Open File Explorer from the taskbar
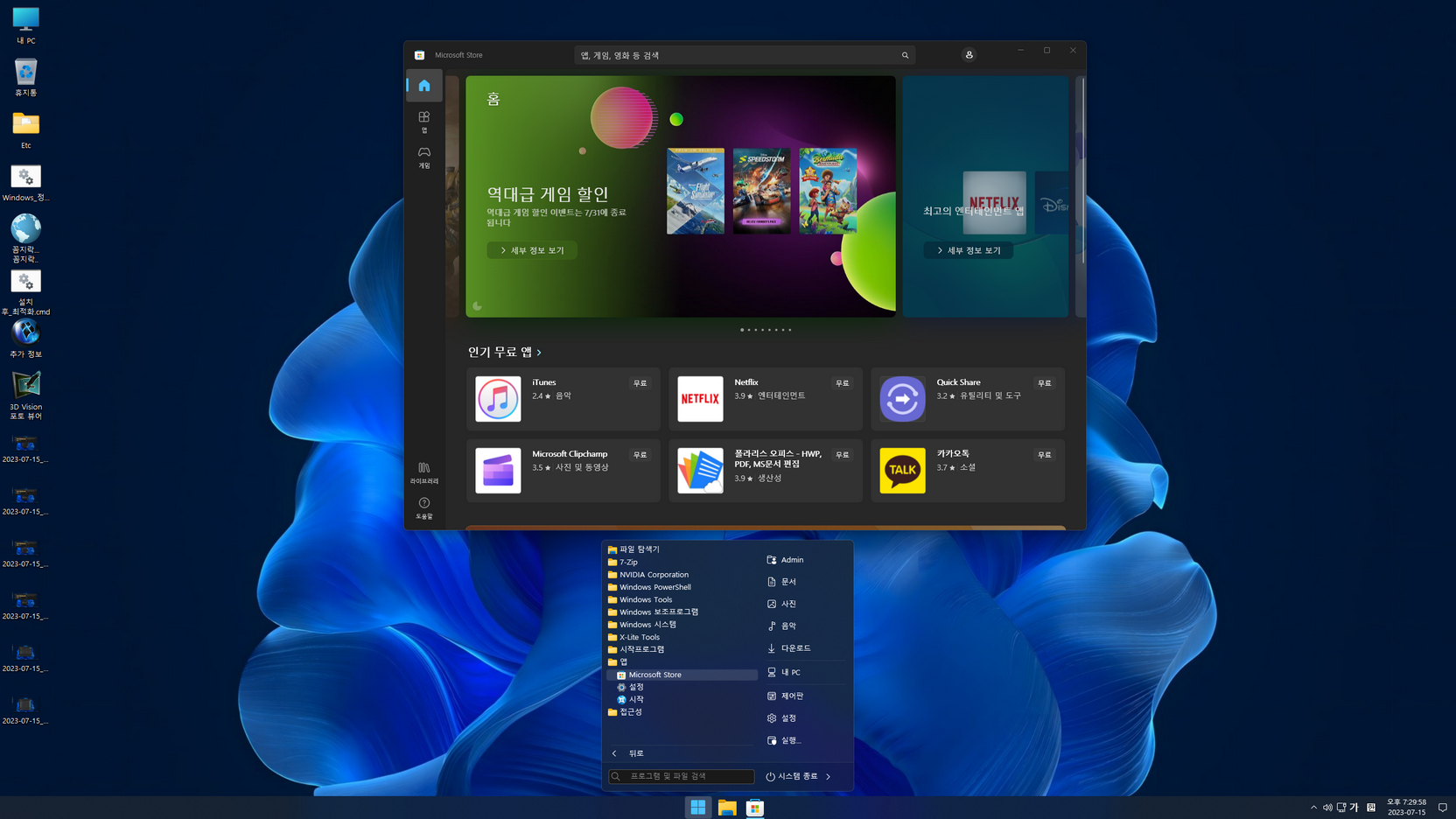 (x=727, y=808)
